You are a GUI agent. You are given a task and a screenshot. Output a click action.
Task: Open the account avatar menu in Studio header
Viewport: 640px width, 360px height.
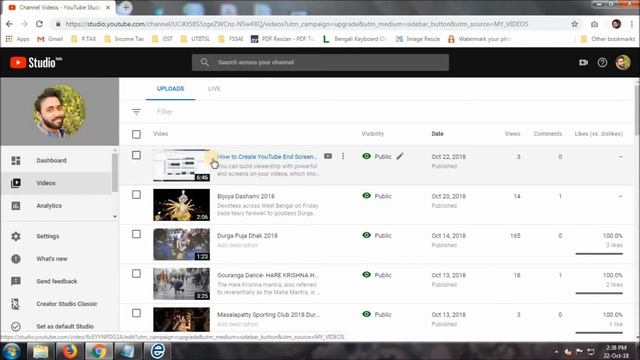coord(623,62)
